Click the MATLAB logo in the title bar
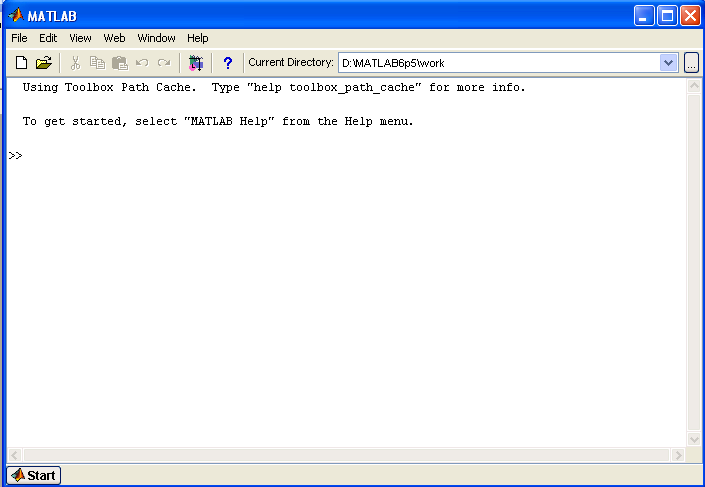This screenshot has height=487, width=705. coord(16,15)
